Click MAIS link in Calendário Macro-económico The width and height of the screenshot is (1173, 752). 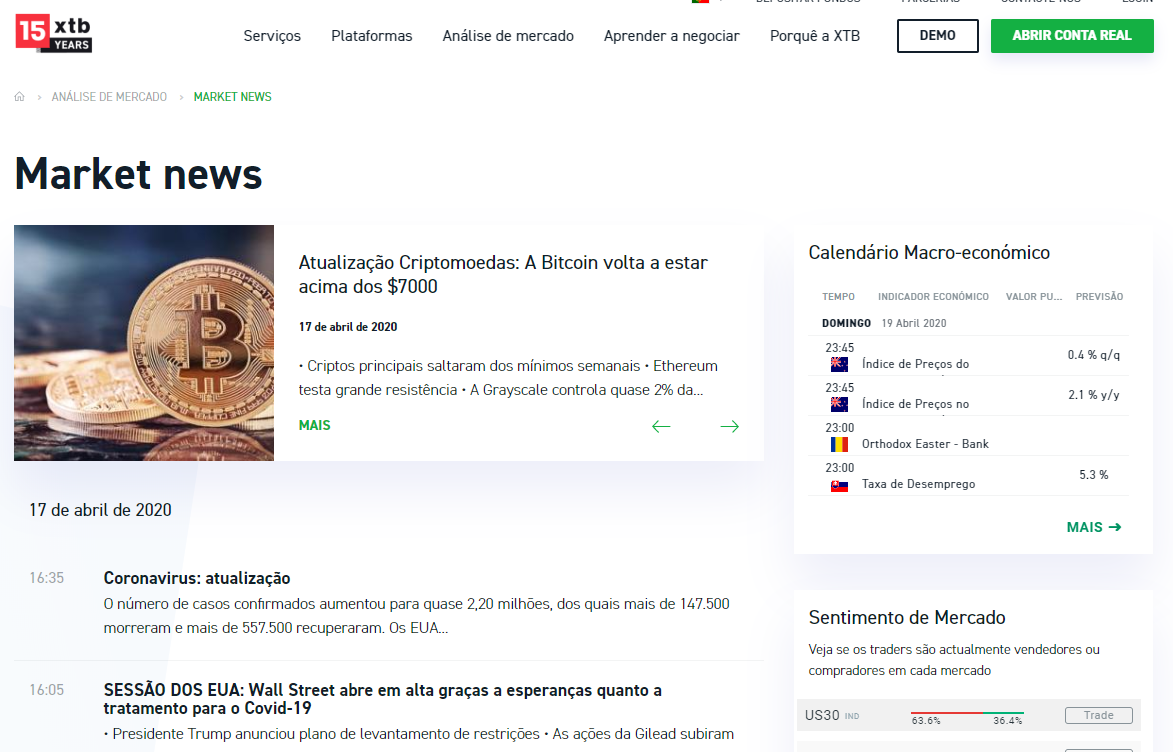tap(1094, 527)
